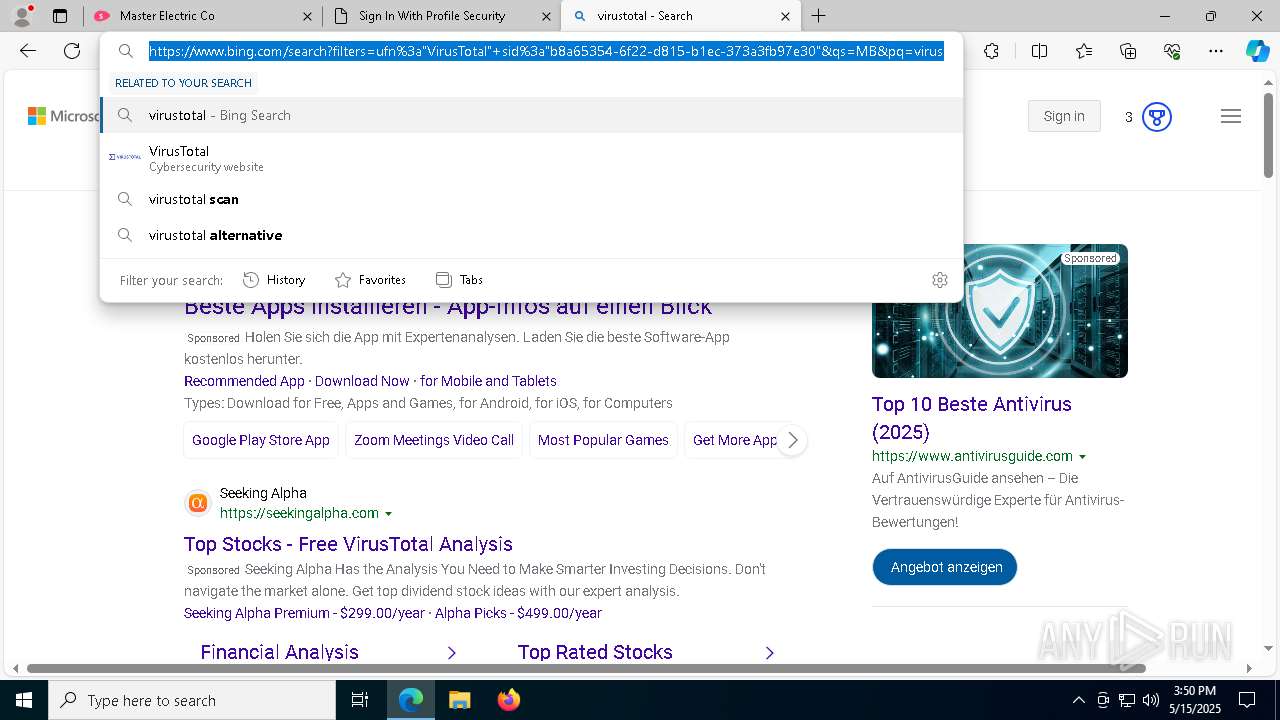
Task: Open the notification center icon
Action: (x=1247, y=700)
